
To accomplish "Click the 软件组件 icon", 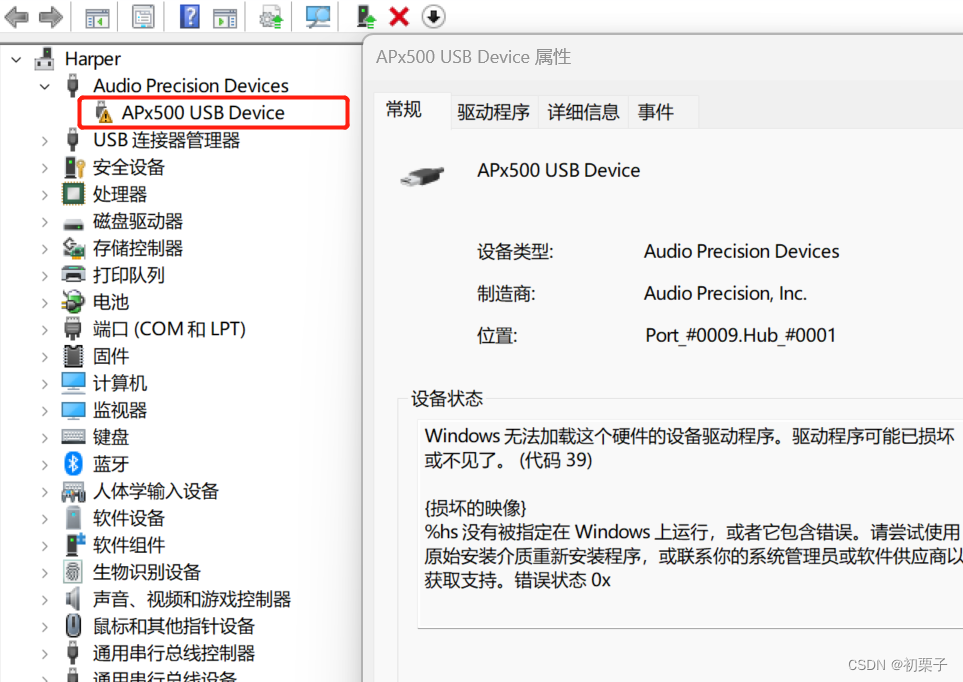I will coord(75,544).
